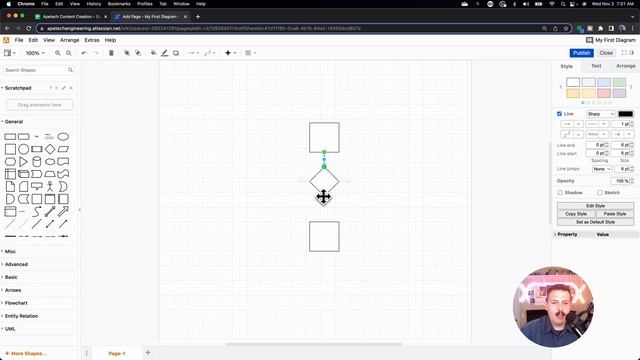Enable the Shadow checkbox
This screenshot has width=640, height=360.
point(560,193)
